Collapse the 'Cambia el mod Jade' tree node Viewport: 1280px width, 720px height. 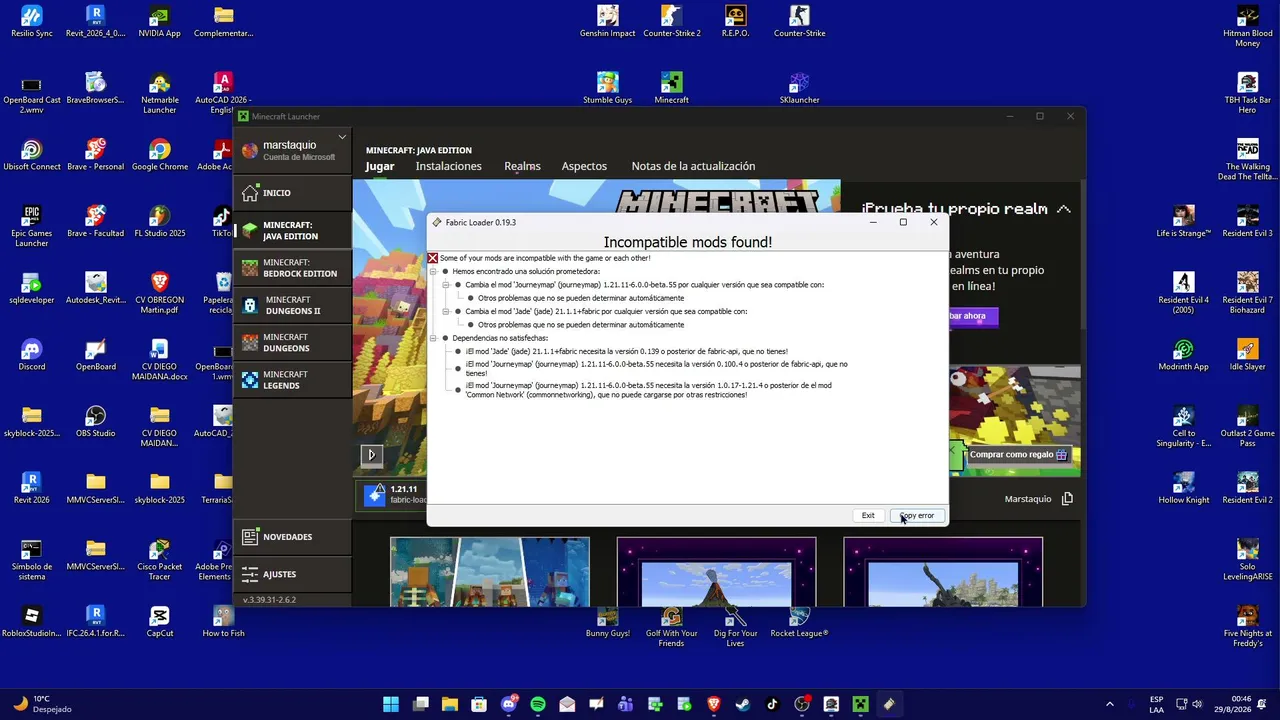point(446,311)
